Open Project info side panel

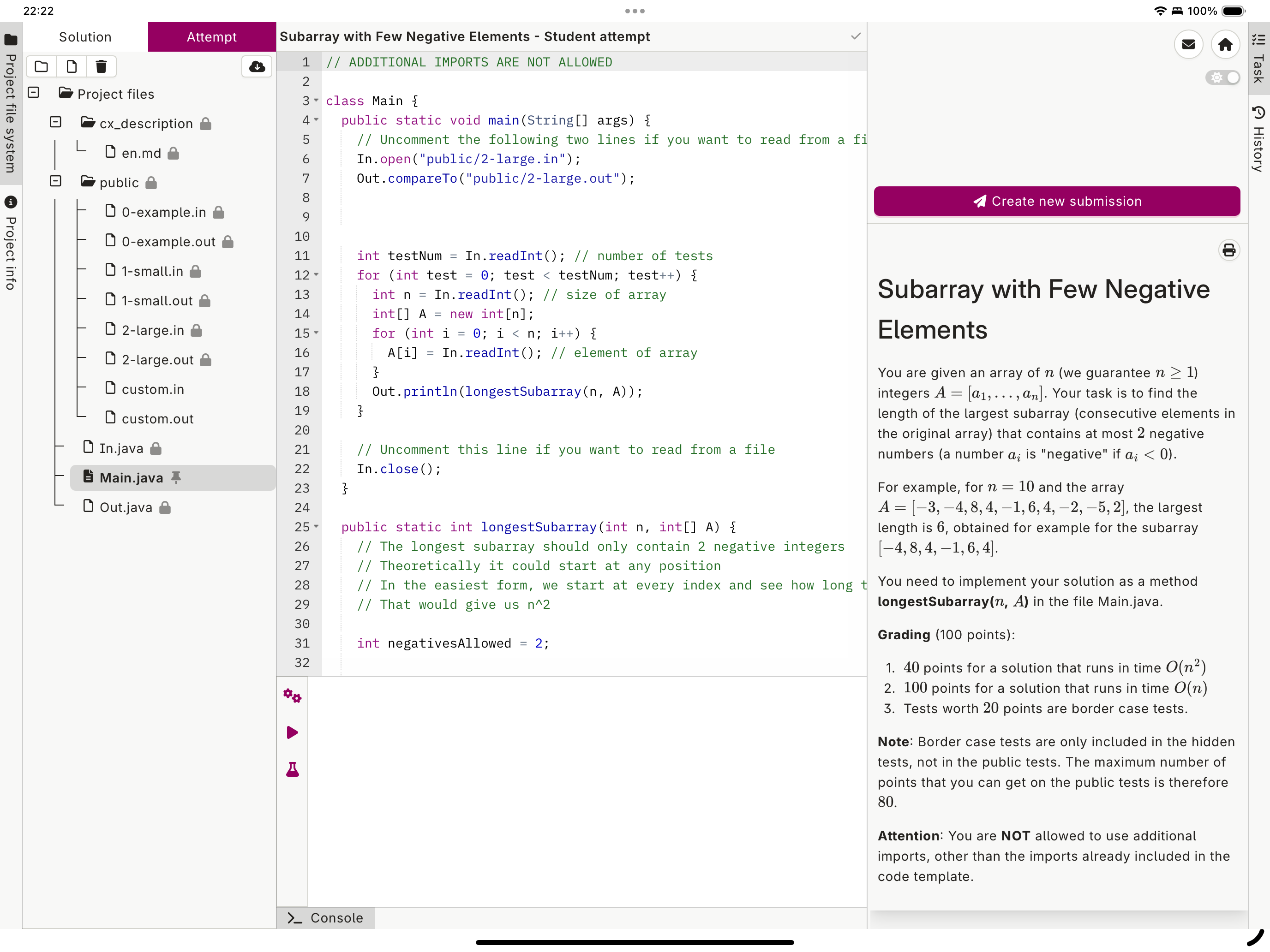pyautogui.click(x=11, y=244)
